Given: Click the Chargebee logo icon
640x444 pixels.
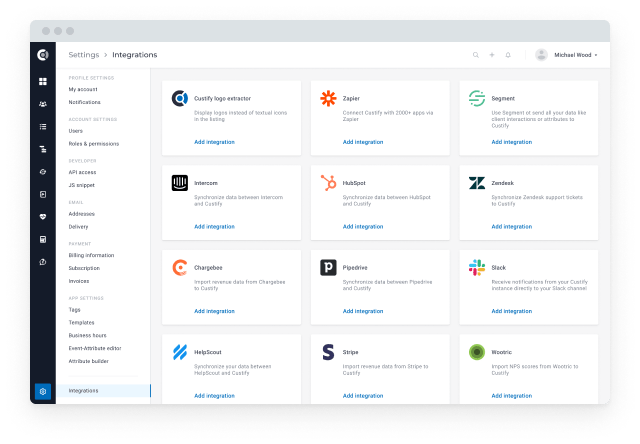Looking at the screenshot, I should 180,268.
